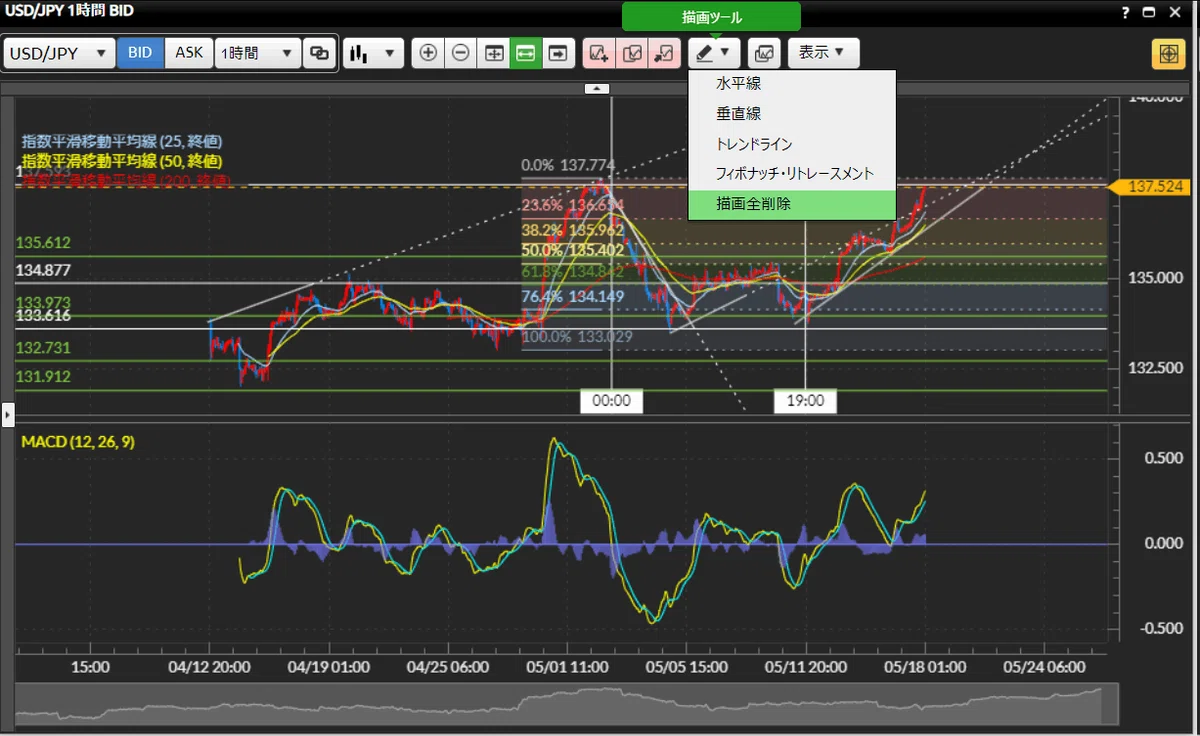Click the remove indicator icon

click(x=665, y=53)
